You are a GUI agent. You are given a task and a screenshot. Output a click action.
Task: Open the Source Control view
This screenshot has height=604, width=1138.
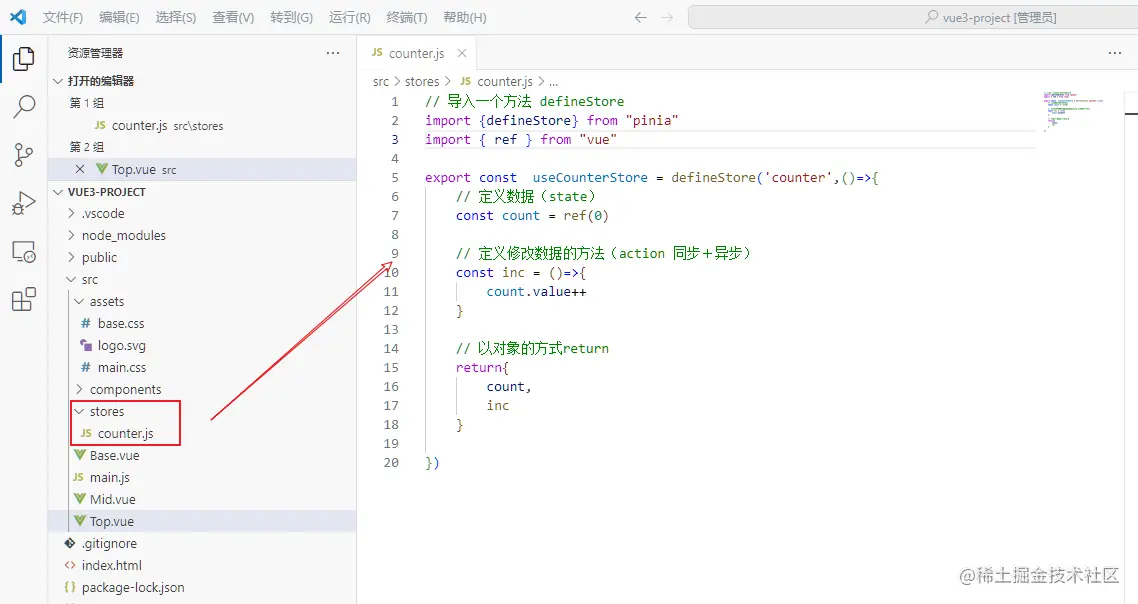pos(23,155)
